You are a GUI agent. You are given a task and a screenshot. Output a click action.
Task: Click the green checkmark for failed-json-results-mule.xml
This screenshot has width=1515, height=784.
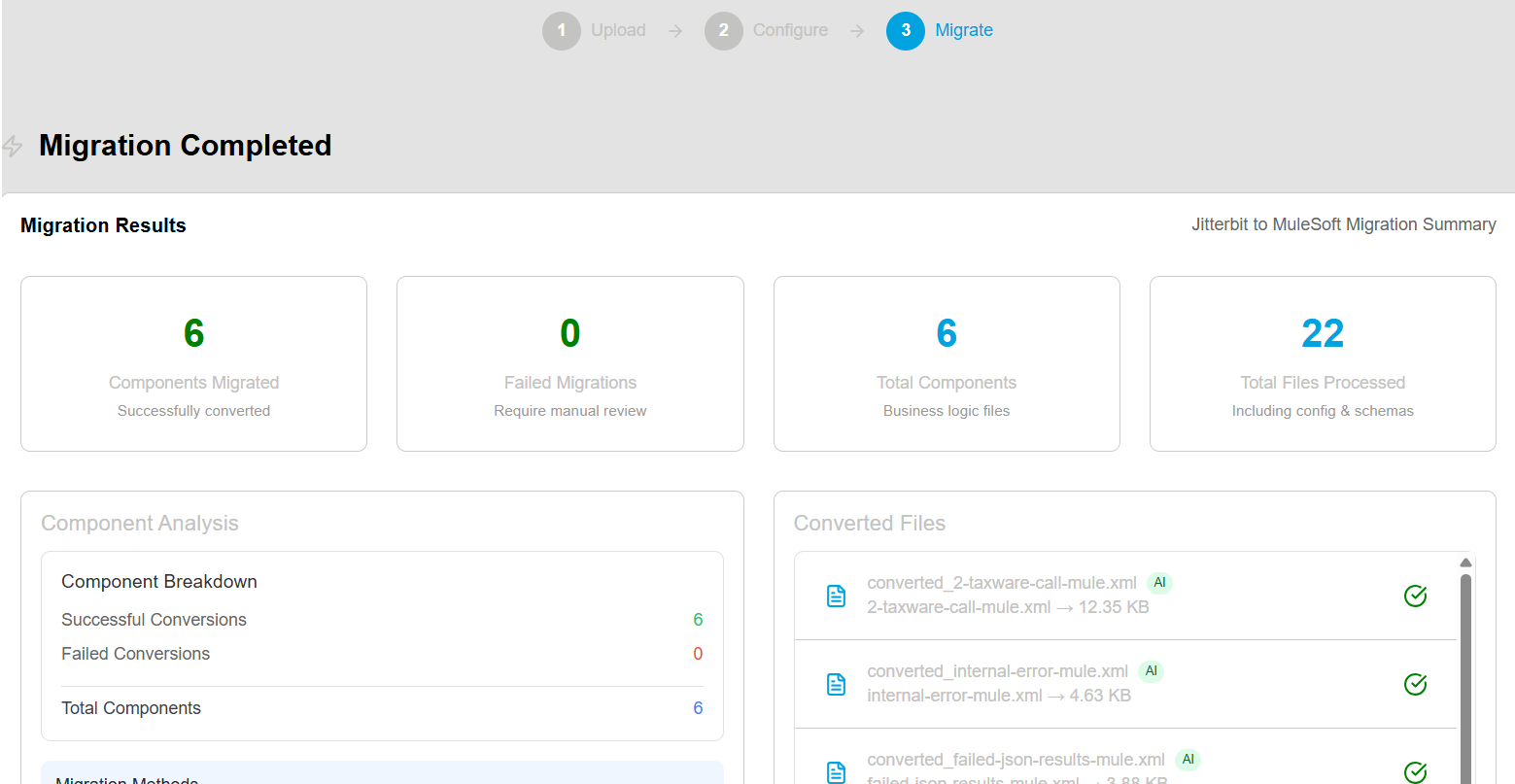[1415, 772]
